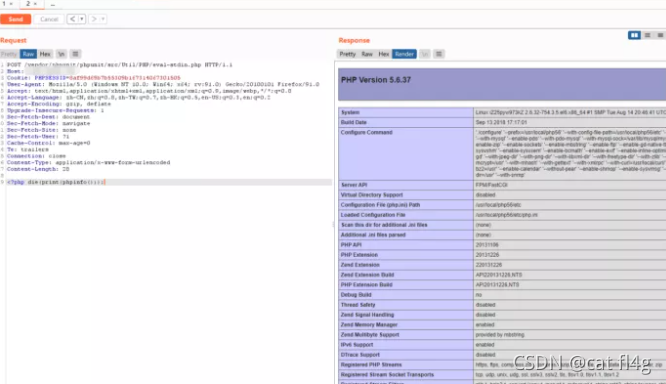The width and height of the screenshot is (666, 384).
Task: Select Repeater tab 2
Action: coord(28,4)
